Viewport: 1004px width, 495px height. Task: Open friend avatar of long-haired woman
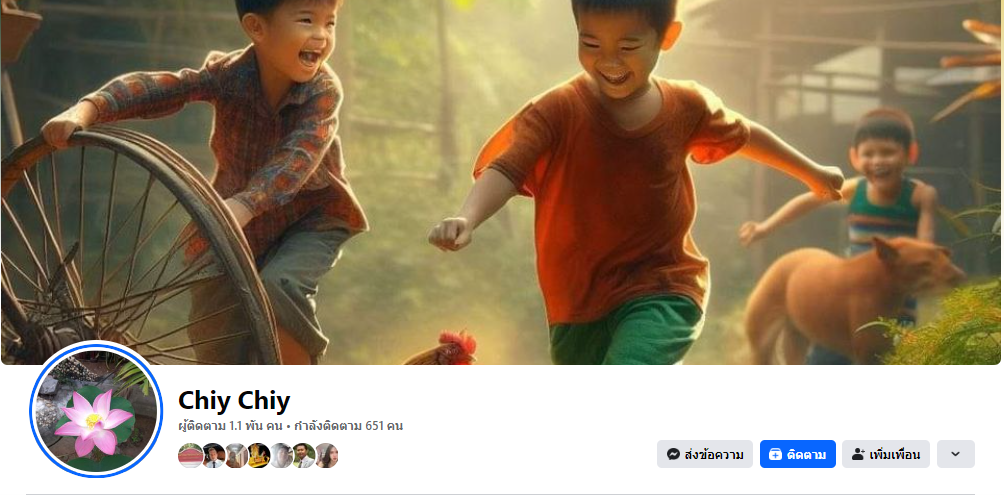point(326,455)
